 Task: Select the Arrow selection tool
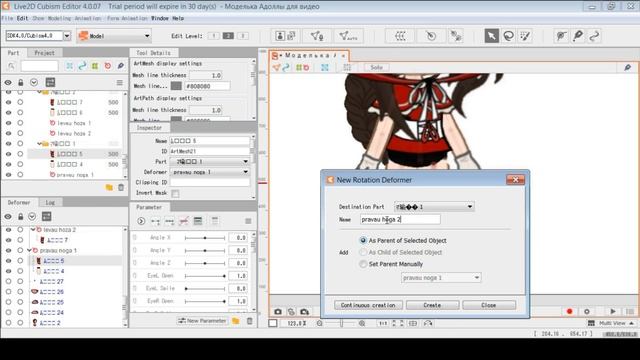(x=491, y=36)
